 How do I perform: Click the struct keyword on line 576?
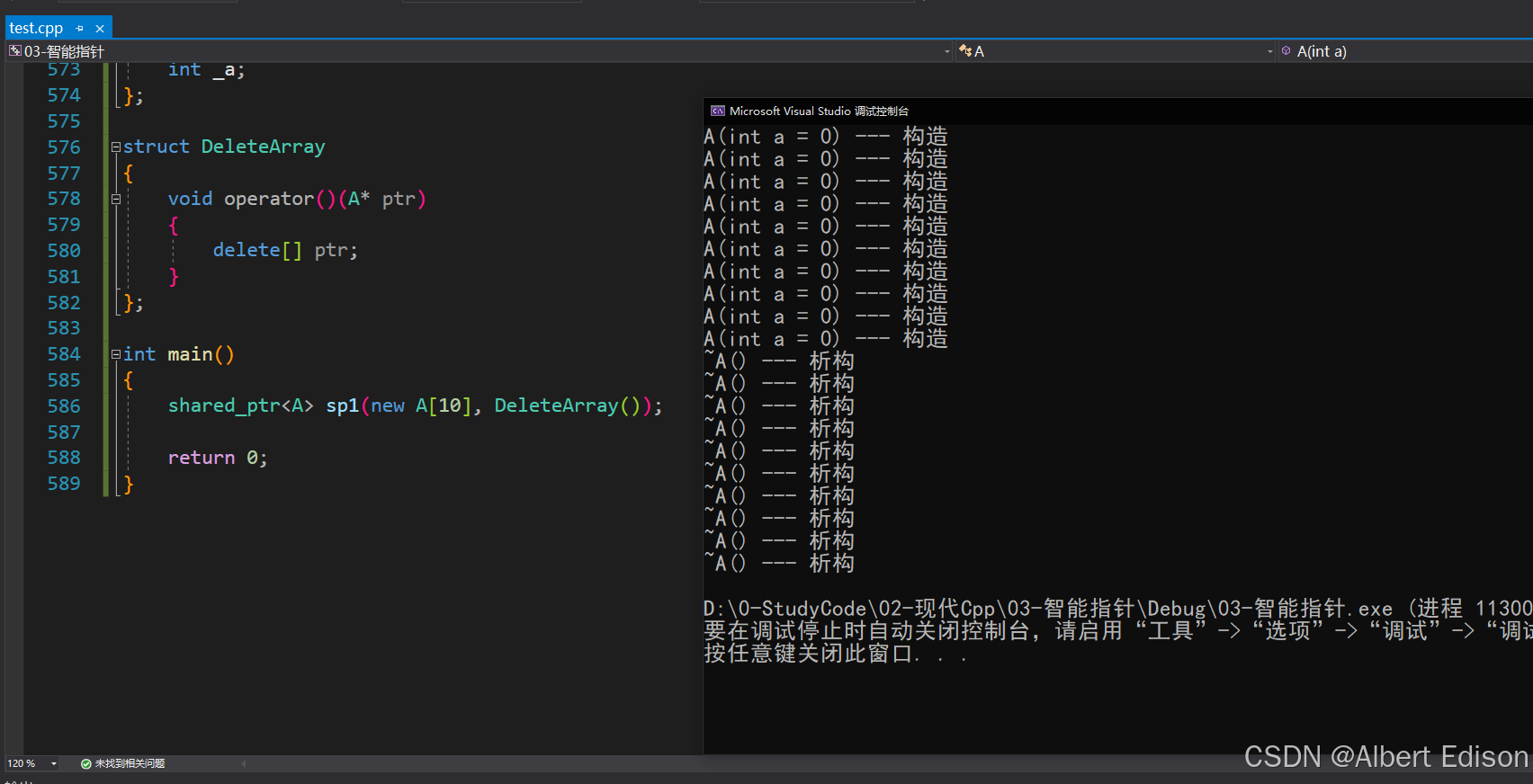pyautogui.click(x=157, y=147)
